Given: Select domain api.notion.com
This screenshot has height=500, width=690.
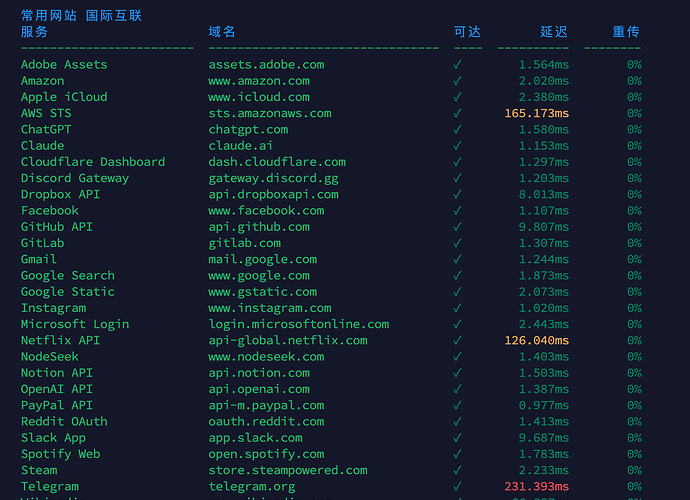Looking at the screenshot, I should (x=259, y=373).
